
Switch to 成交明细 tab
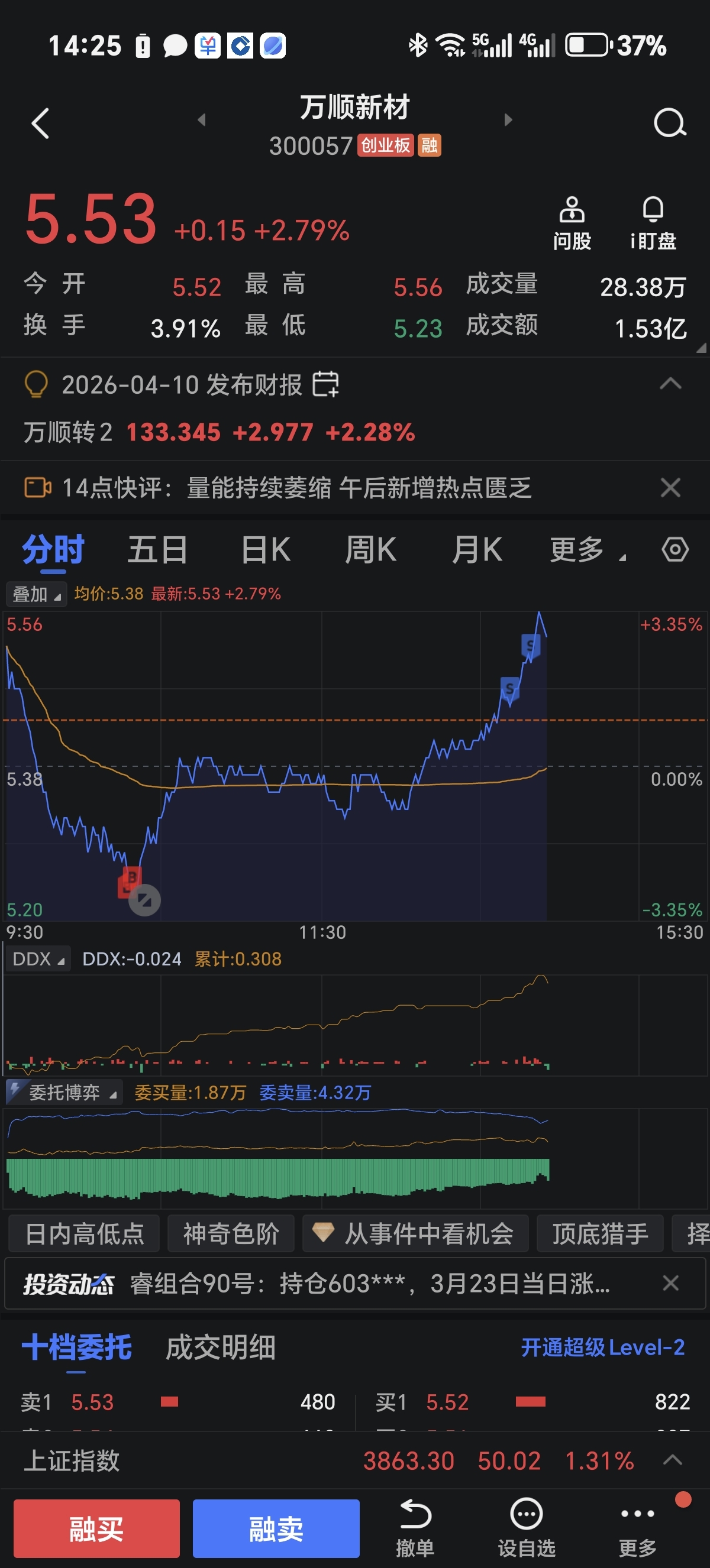[221, 1347]
